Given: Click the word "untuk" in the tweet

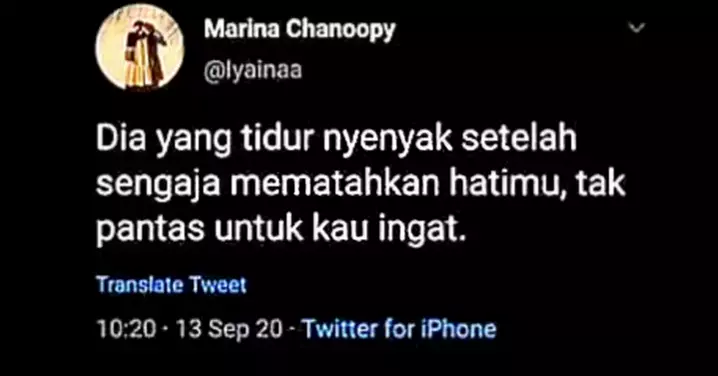Looking at the screenshot, I should click(x=259, y=229).
